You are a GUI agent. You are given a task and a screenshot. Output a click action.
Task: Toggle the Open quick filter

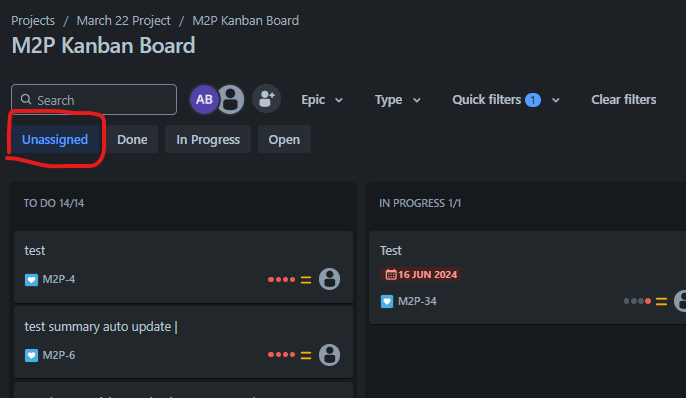pos(284,140)
